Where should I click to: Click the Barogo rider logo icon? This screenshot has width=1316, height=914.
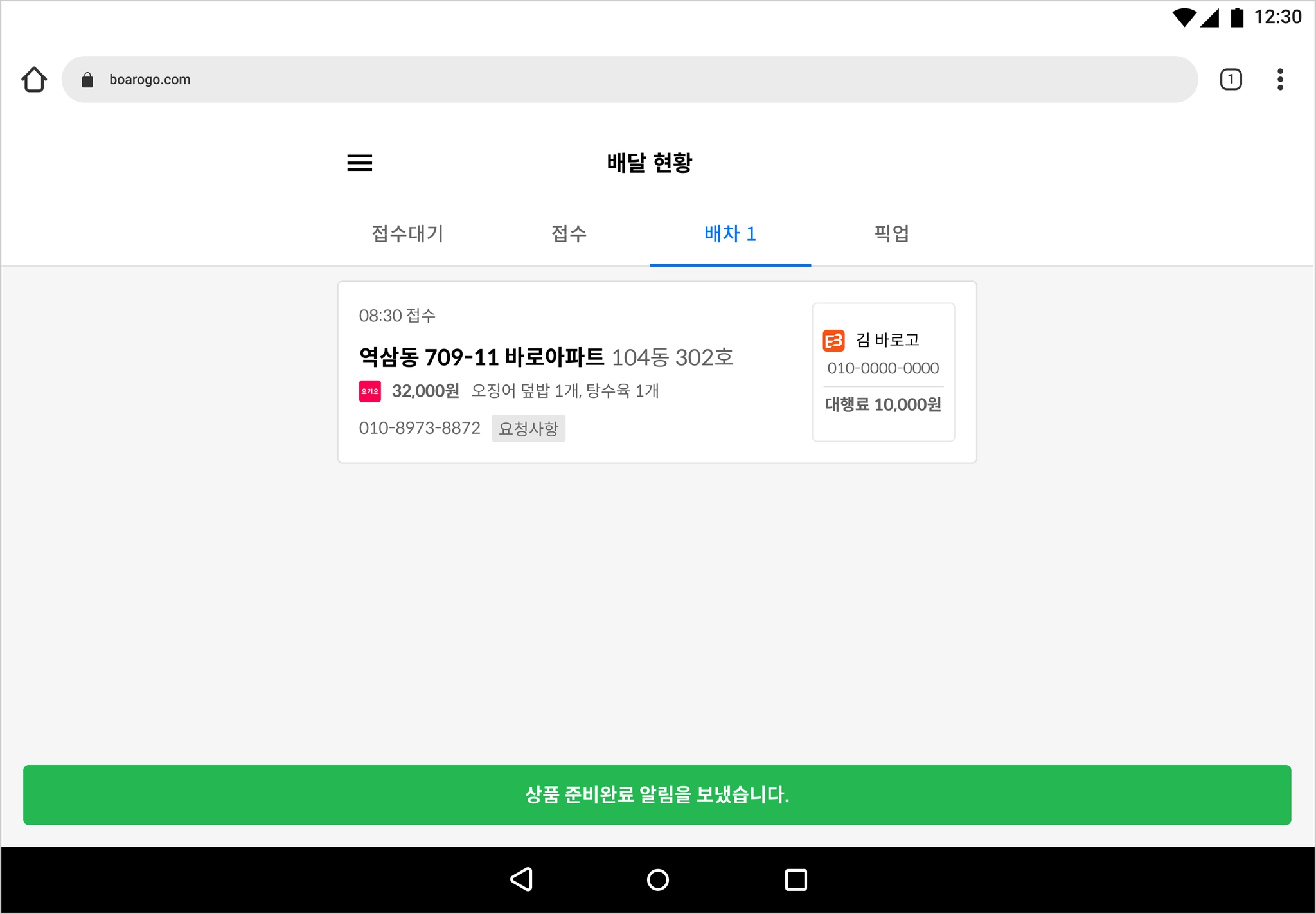pyautogui.click(x=833, y=340)
